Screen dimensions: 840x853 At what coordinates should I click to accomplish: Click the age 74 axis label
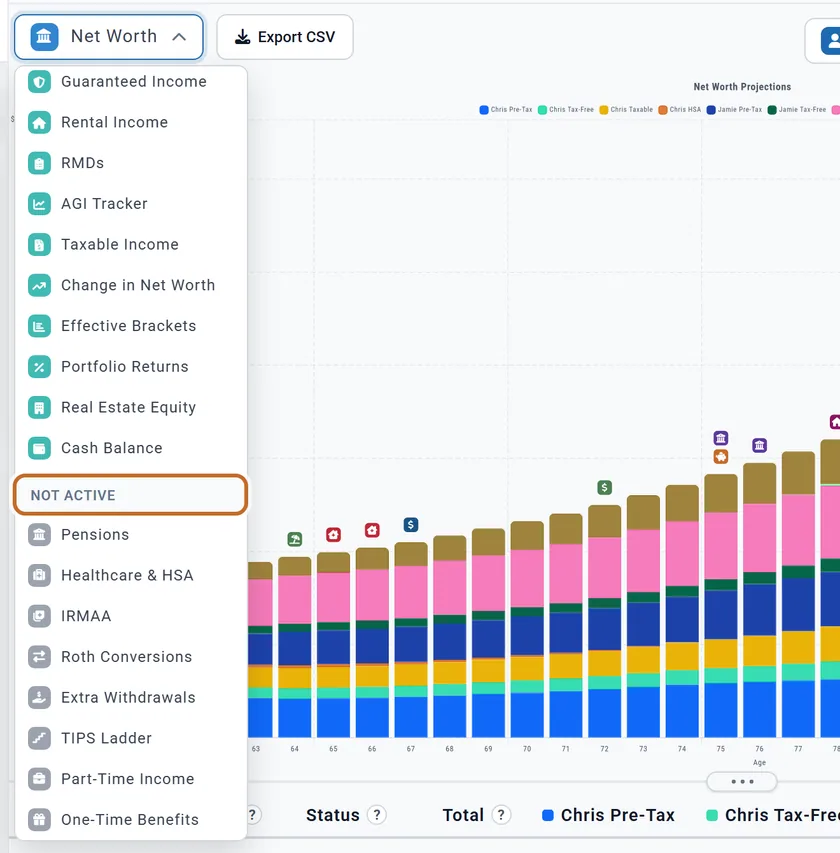click(x=682, y=749)
